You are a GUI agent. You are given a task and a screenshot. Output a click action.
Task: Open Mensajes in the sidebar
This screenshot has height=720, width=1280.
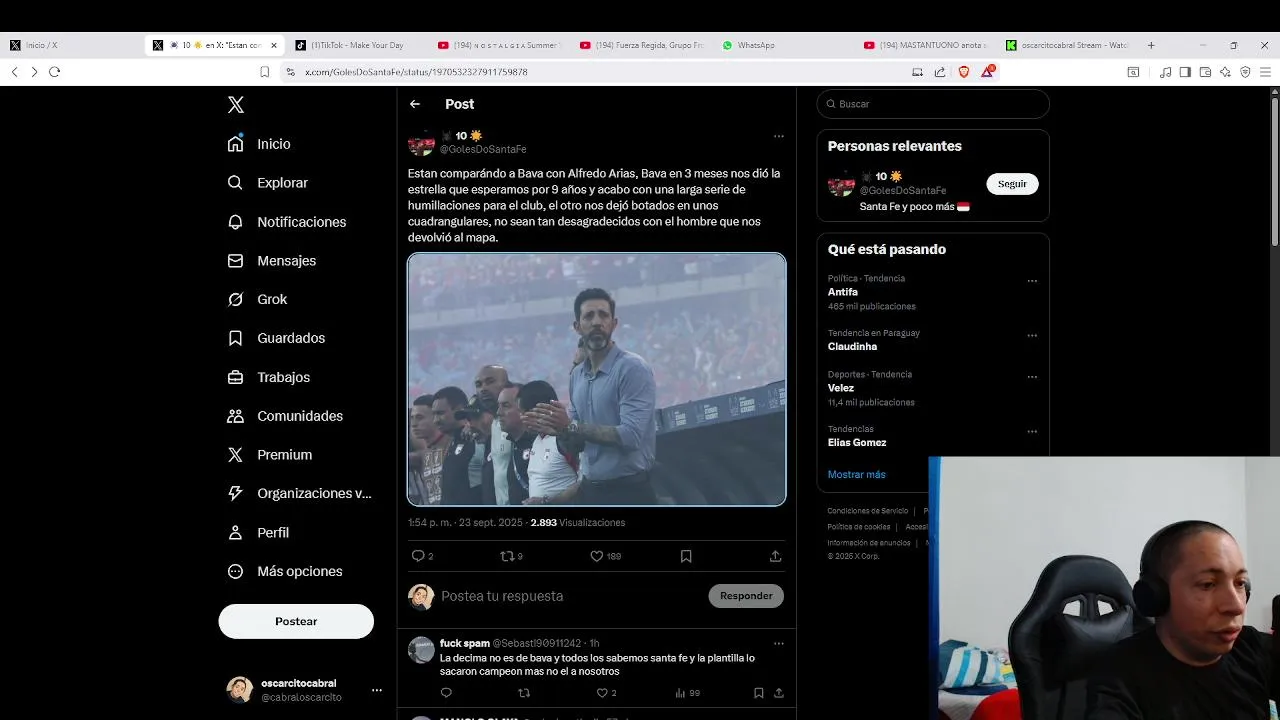(x=271, y=261)
